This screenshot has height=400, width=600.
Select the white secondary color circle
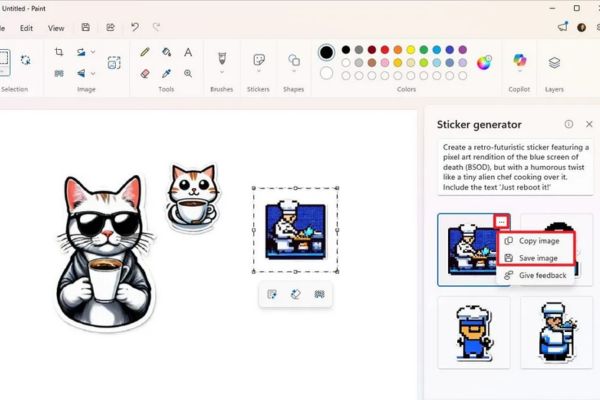point(326,72)
